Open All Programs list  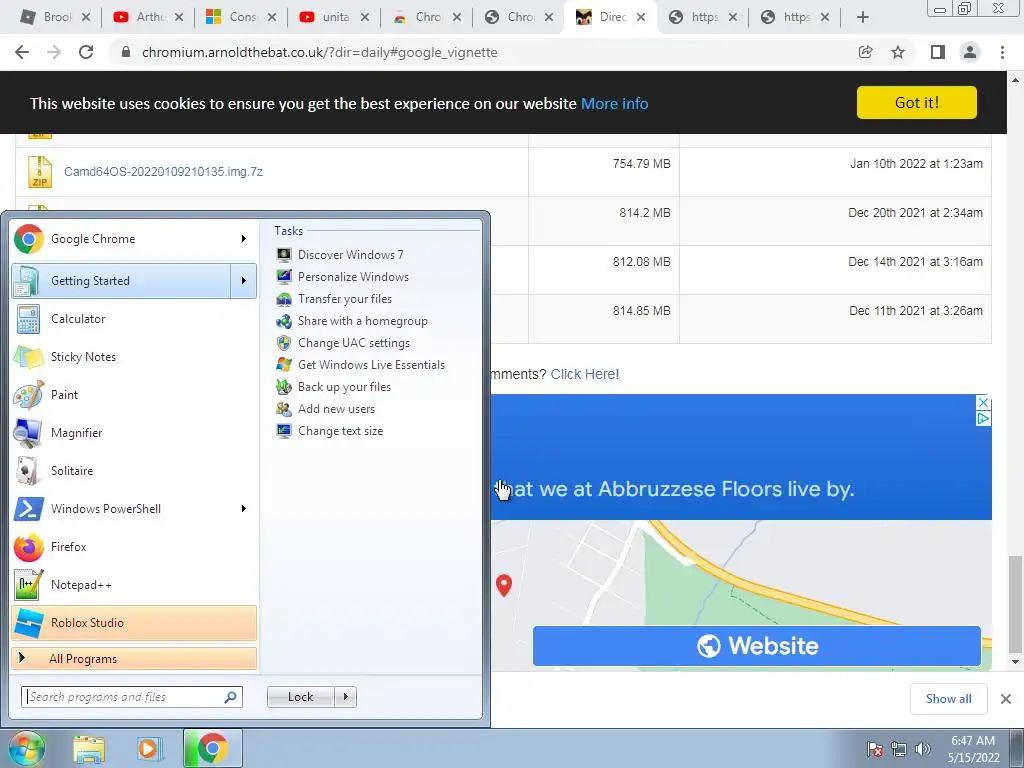[x=133, y=658]
